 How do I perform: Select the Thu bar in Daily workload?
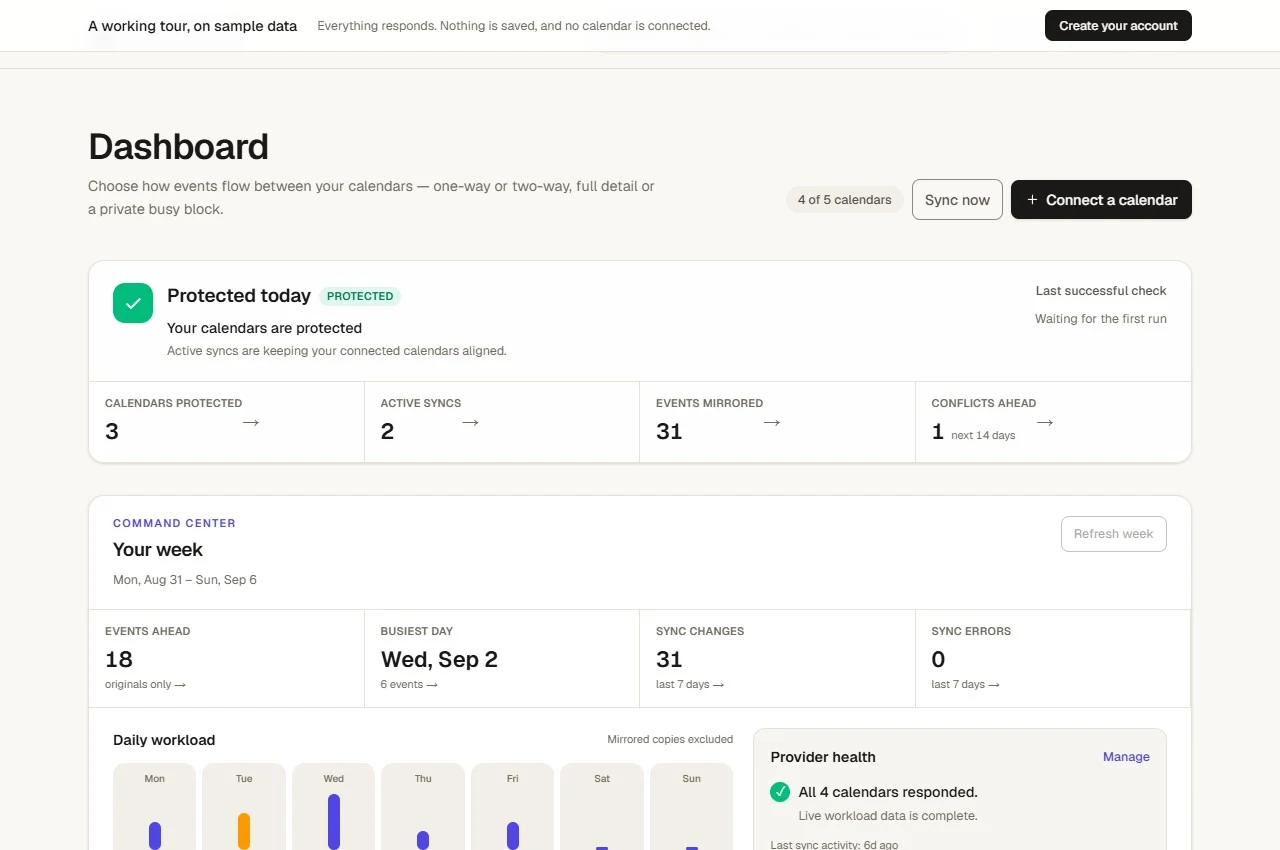(x=423, y=840)
